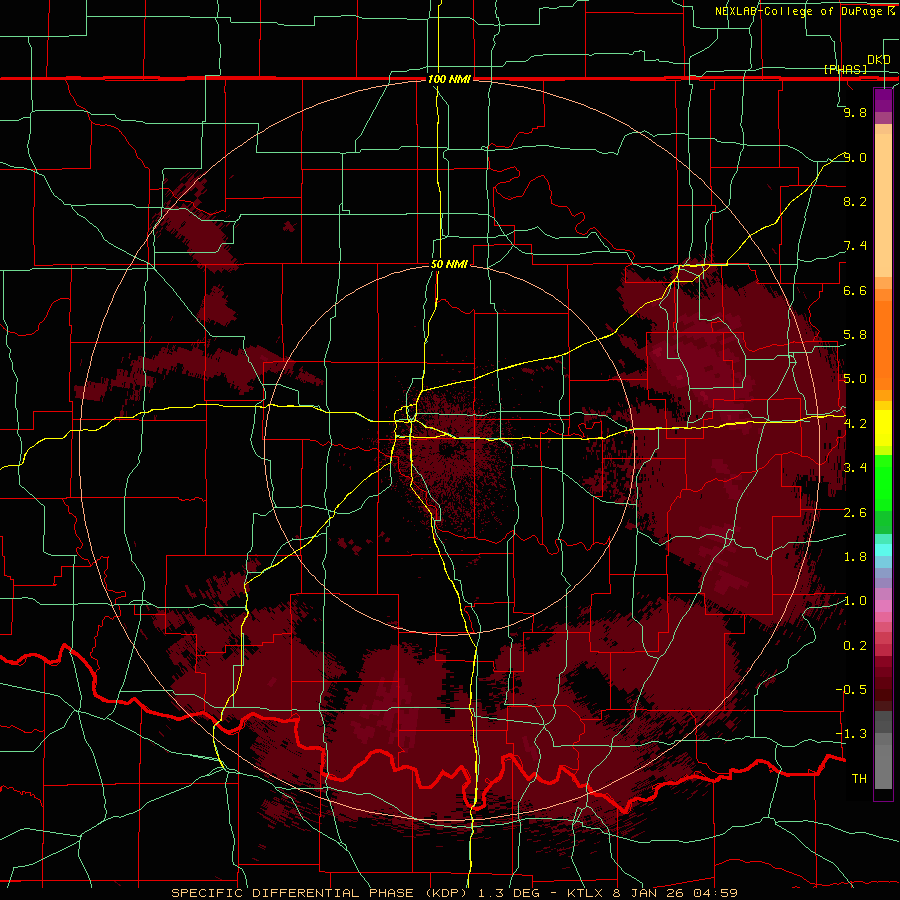
Task: Click the bright green band on the color scale
Action: pos(883,484)
